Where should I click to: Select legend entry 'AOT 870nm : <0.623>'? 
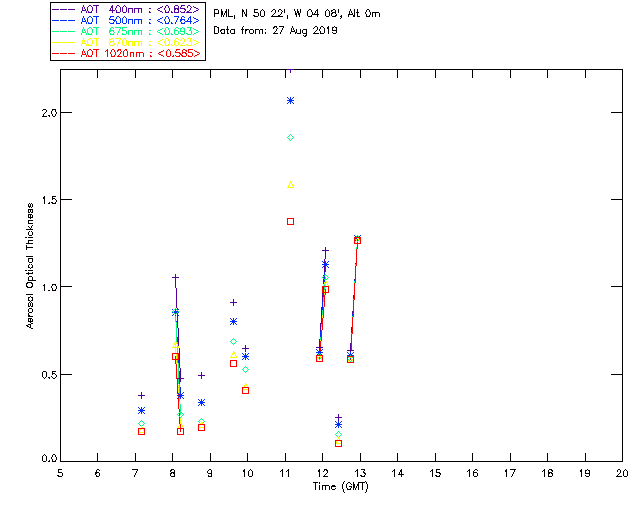pos(140,43)
